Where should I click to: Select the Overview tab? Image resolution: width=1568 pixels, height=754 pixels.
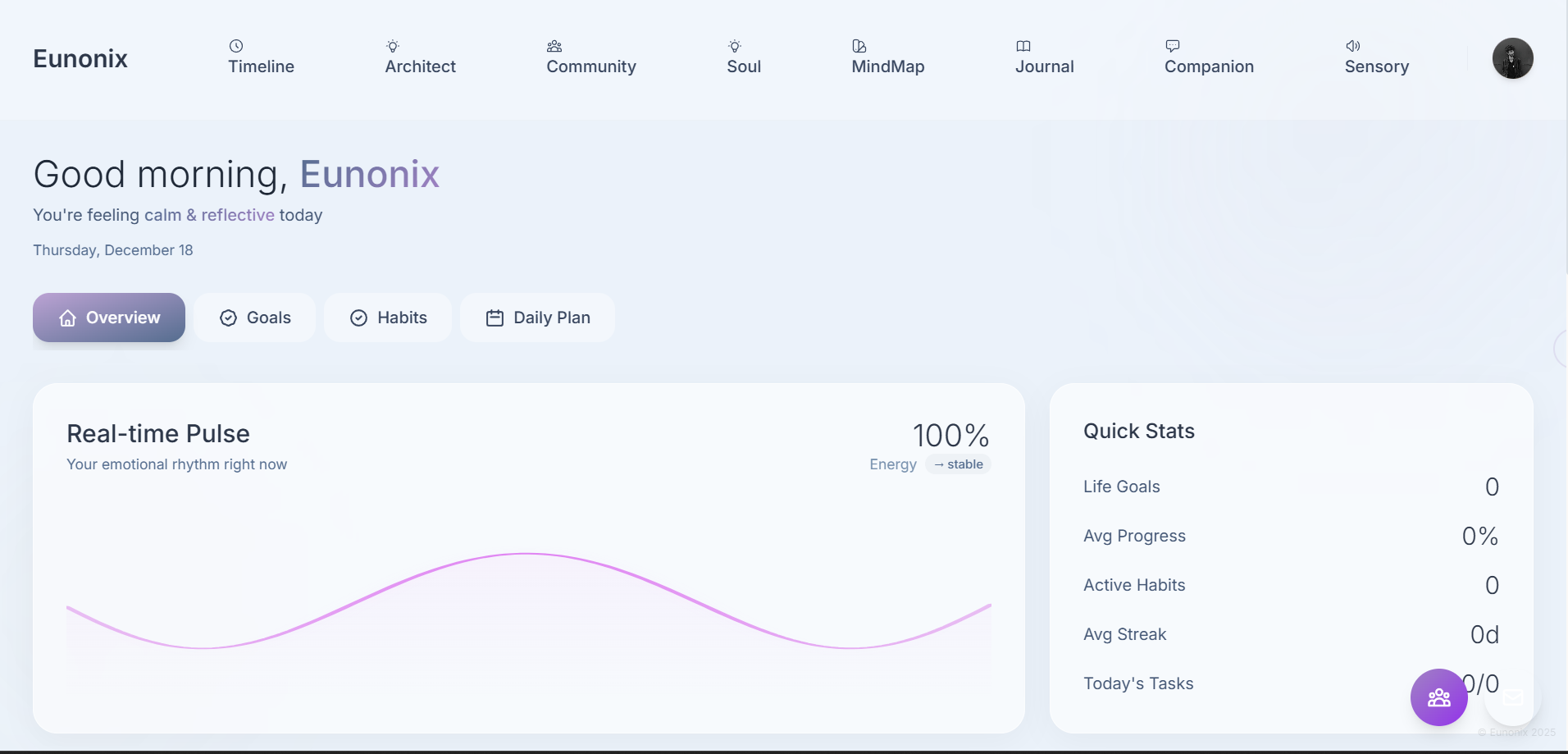click(x=108, y=318)
